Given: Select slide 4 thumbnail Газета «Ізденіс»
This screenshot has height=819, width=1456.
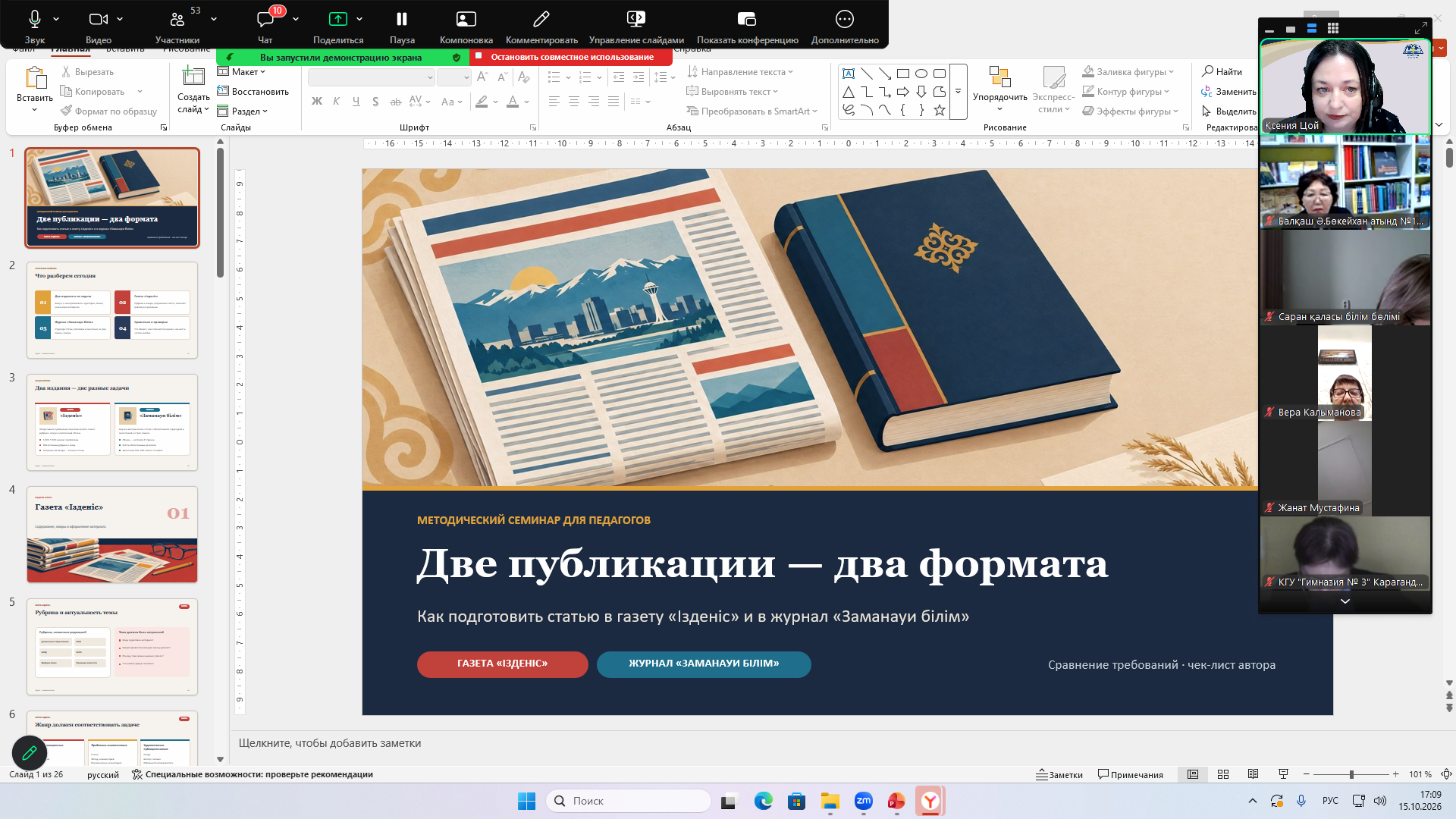Looking at the screenshot, I should tap(112, 535).
